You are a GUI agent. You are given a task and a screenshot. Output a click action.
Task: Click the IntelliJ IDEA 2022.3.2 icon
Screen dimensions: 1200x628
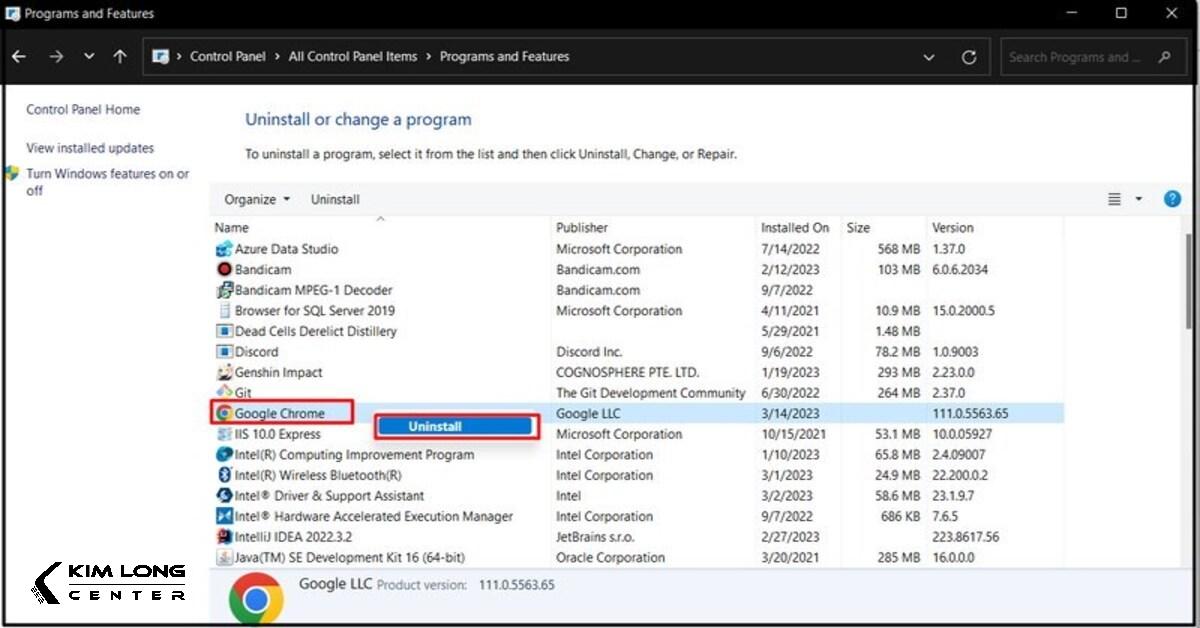tap(224, 537)
